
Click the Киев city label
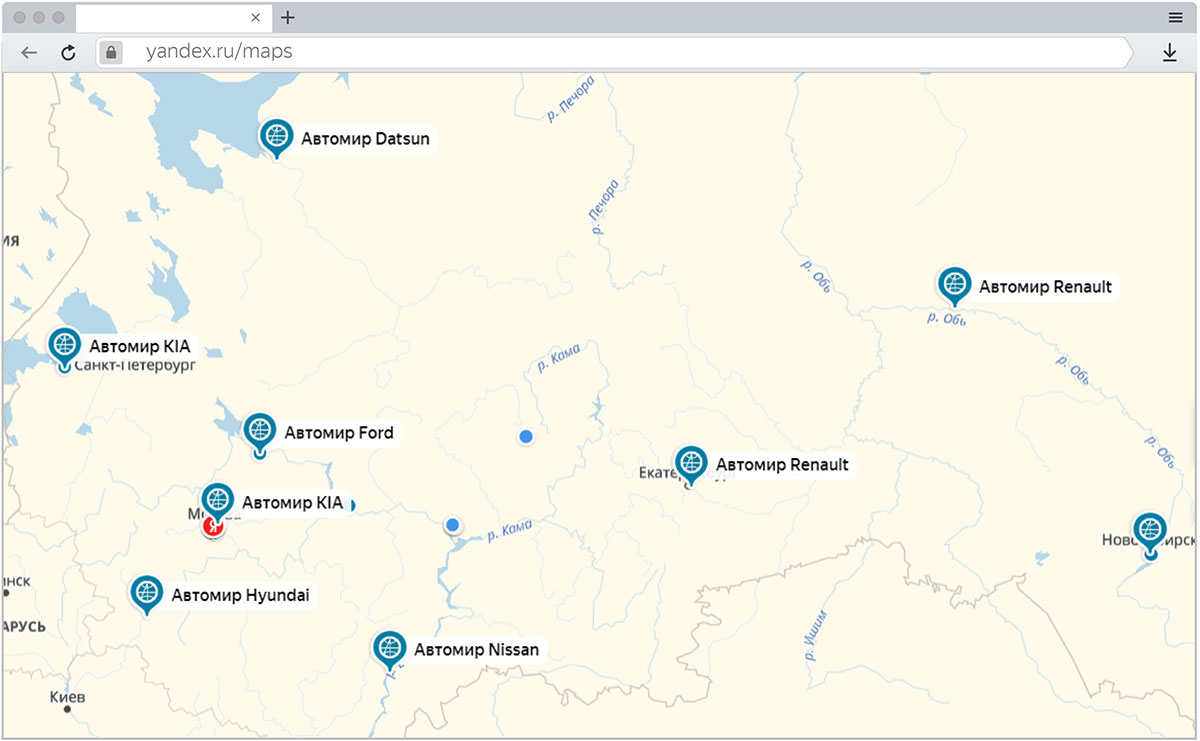pyautogui.click(x=68, y=697)
